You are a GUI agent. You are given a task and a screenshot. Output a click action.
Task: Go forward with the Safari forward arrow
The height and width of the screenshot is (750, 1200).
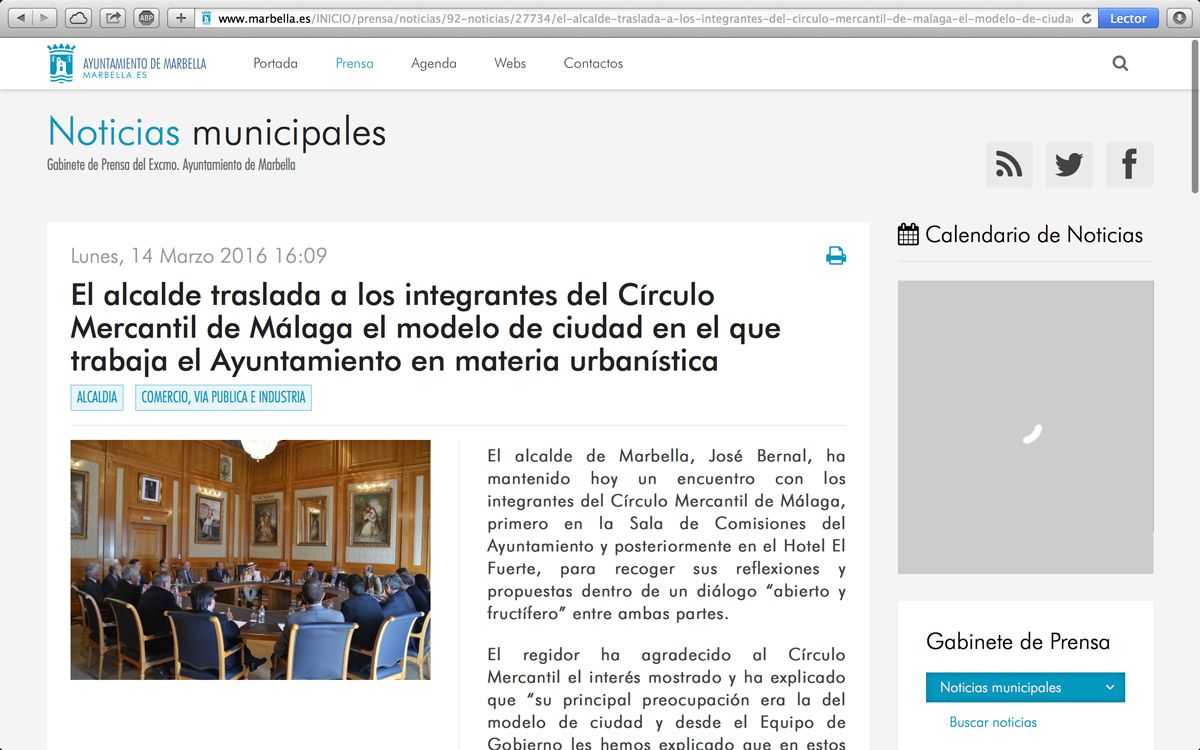[45, 18]
